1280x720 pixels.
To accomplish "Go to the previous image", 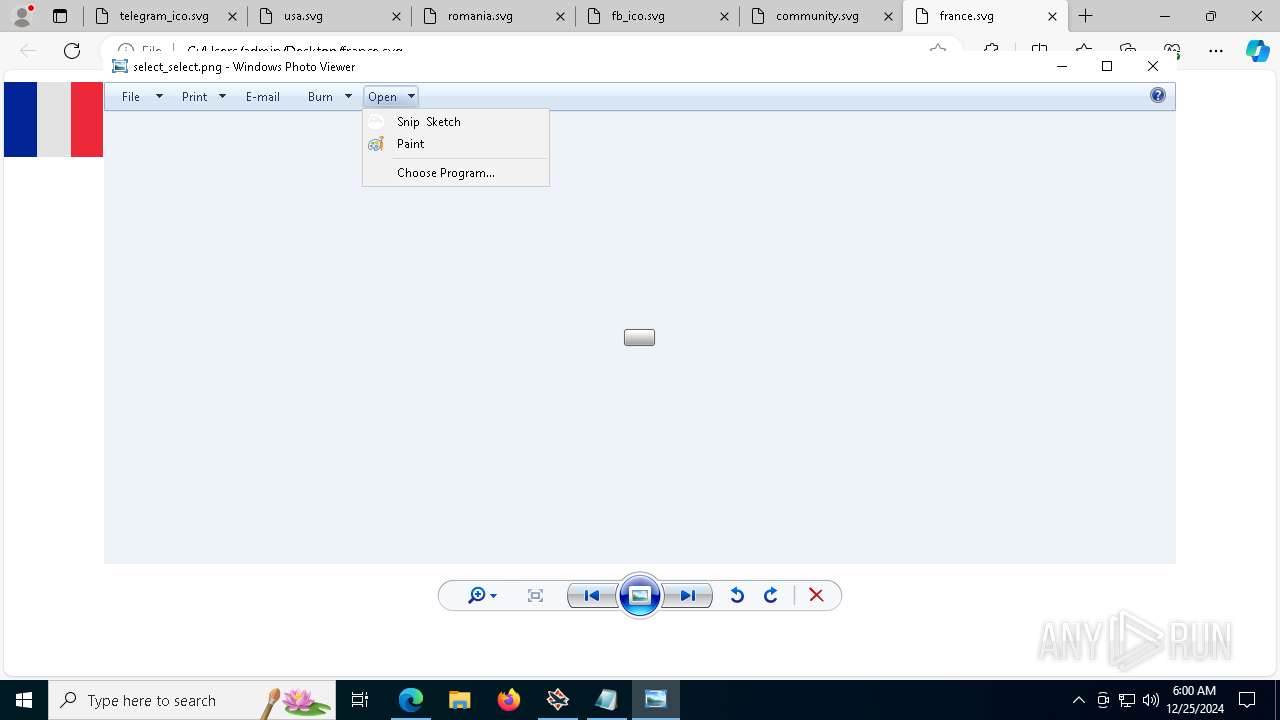I will point(592,596).
